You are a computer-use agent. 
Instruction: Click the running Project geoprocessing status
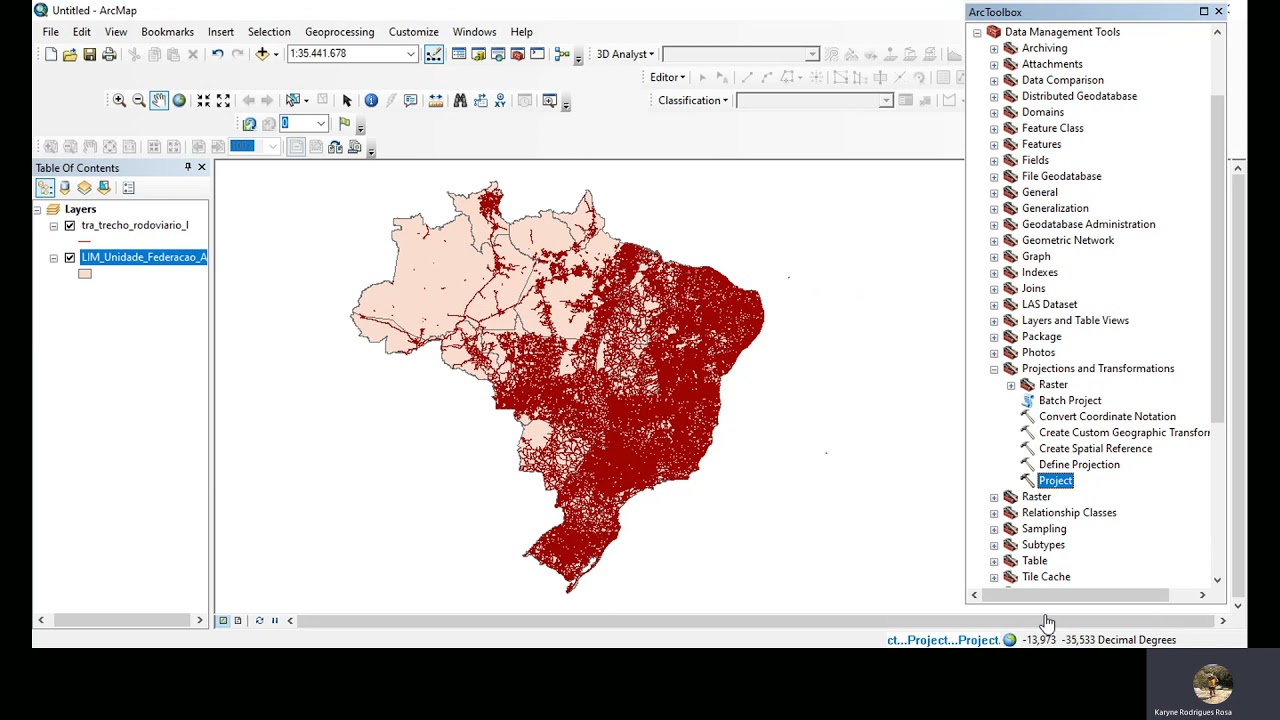943,640
